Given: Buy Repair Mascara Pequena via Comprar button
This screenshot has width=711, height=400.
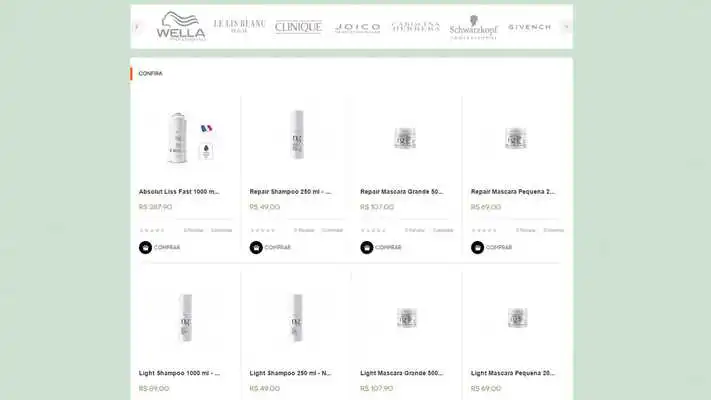Looking at the screenshot, I should [492, 247].
